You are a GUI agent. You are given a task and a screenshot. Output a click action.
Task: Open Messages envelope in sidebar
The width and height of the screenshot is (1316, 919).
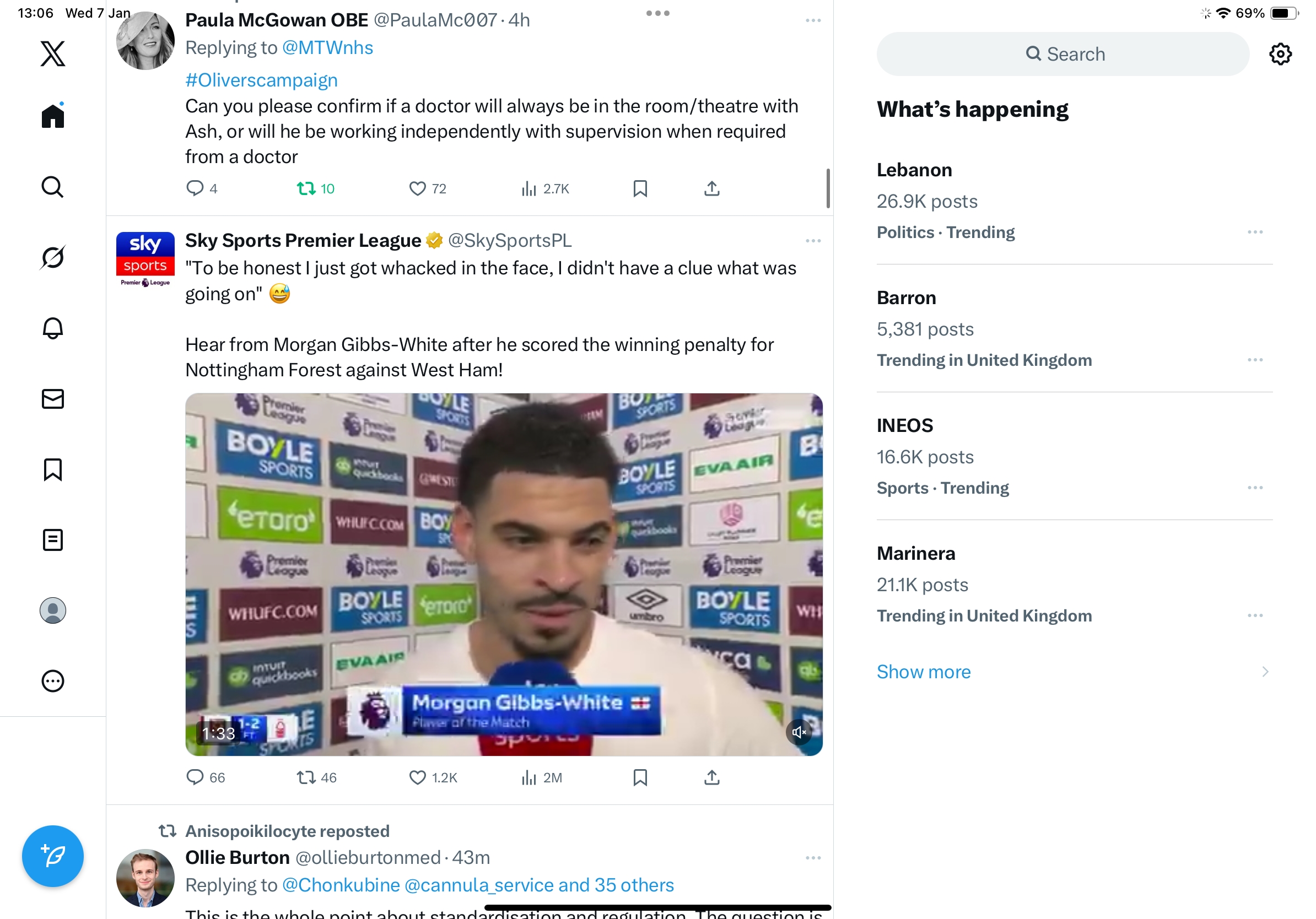[53, 399]
